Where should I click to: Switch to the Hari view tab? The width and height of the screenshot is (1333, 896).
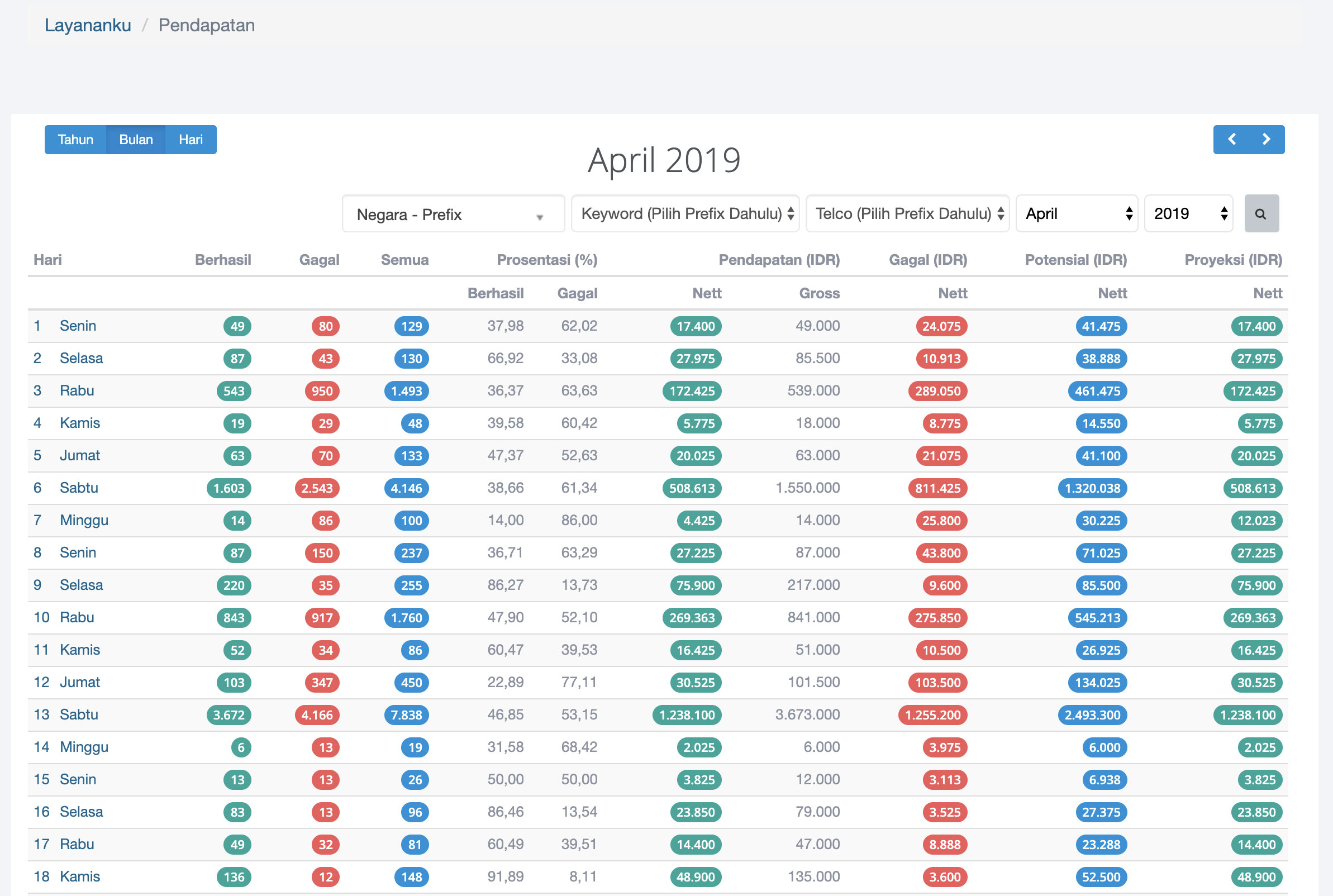[191, 140]
